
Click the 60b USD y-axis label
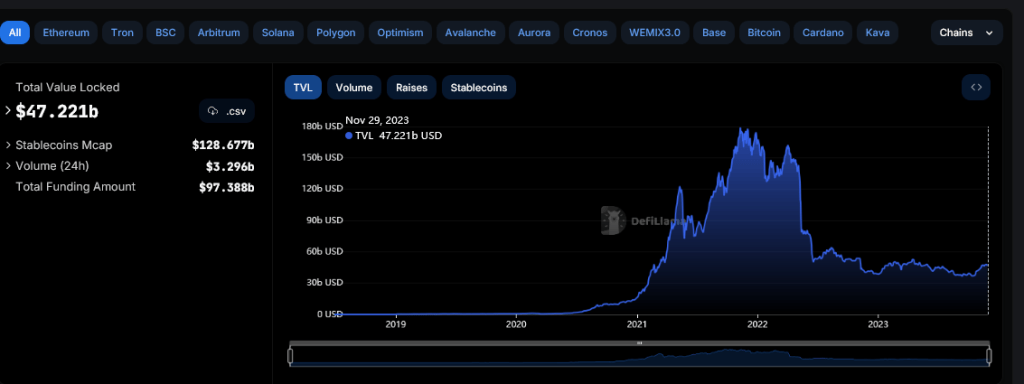324,251
